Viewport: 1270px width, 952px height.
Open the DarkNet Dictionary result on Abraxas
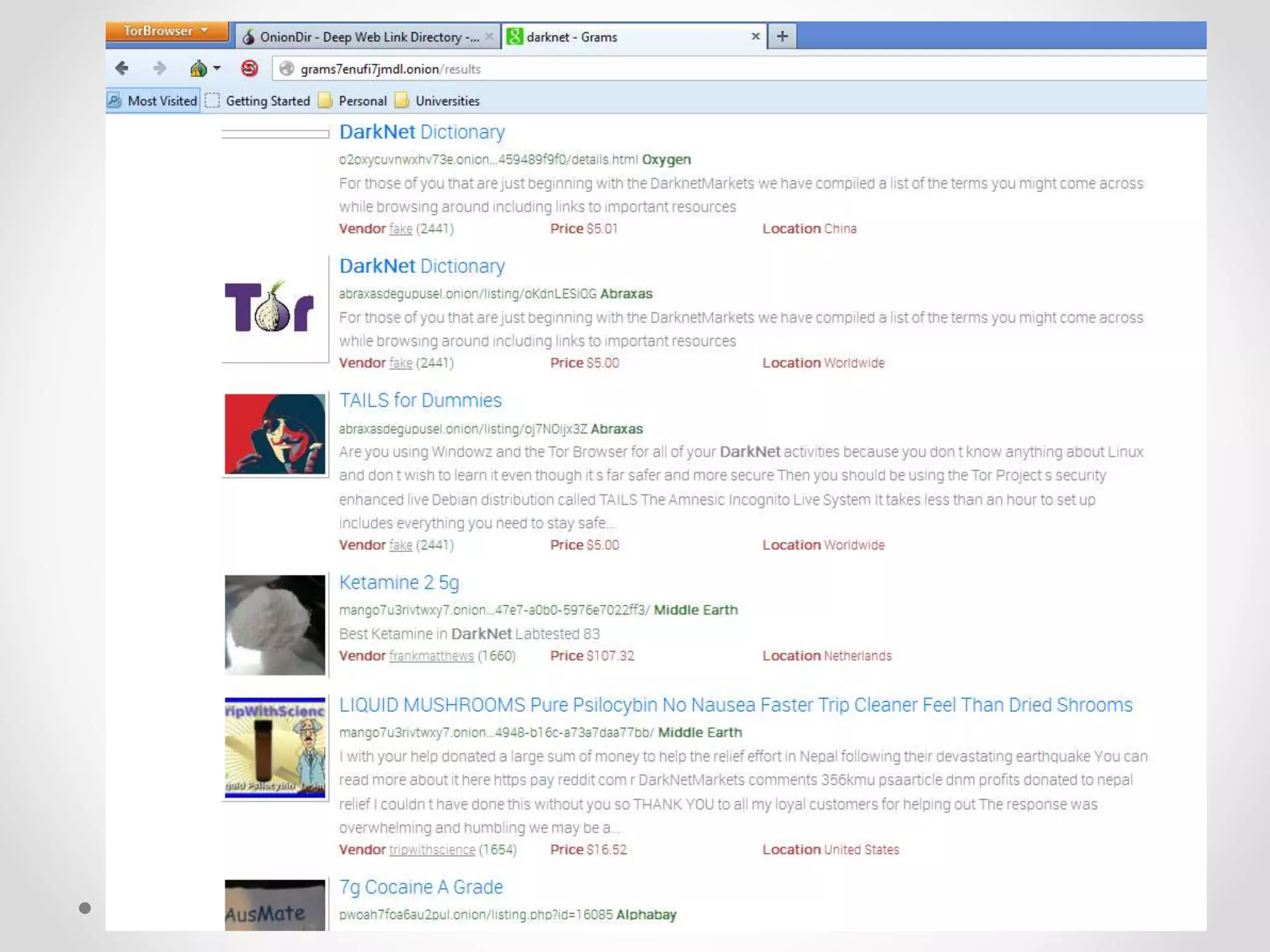[x=422, y=266]
